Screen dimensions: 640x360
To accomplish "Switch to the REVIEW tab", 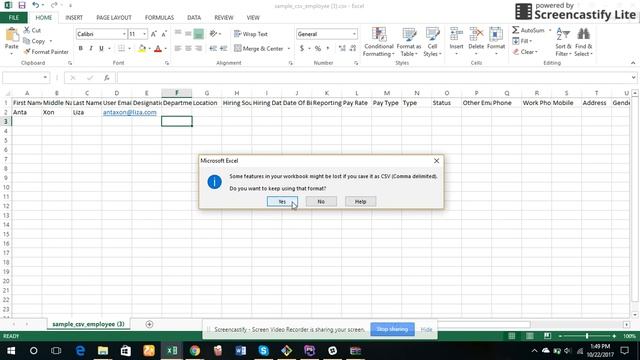I will (x=224, y=18).
